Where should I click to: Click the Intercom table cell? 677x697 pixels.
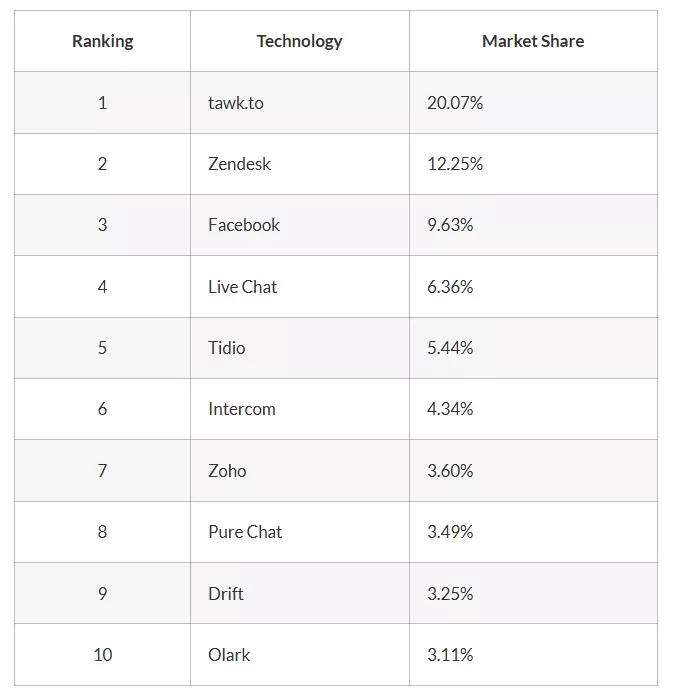(x=241, y=409)
